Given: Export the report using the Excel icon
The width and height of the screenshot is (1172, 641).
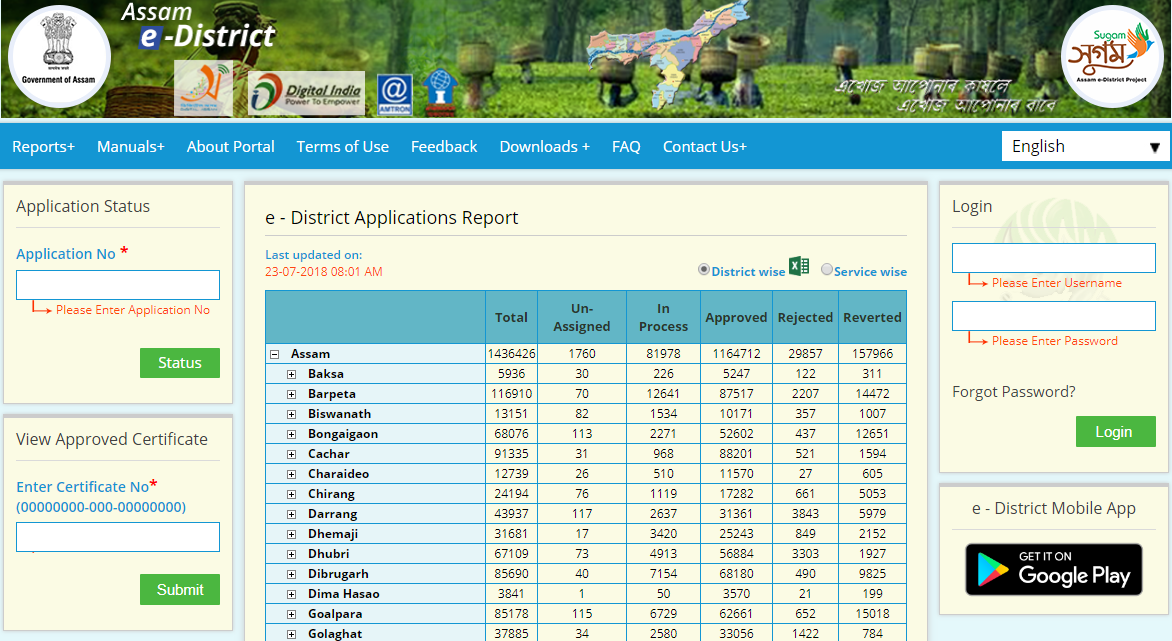Looking at the screenshot, I should click(x=798, y=266).
